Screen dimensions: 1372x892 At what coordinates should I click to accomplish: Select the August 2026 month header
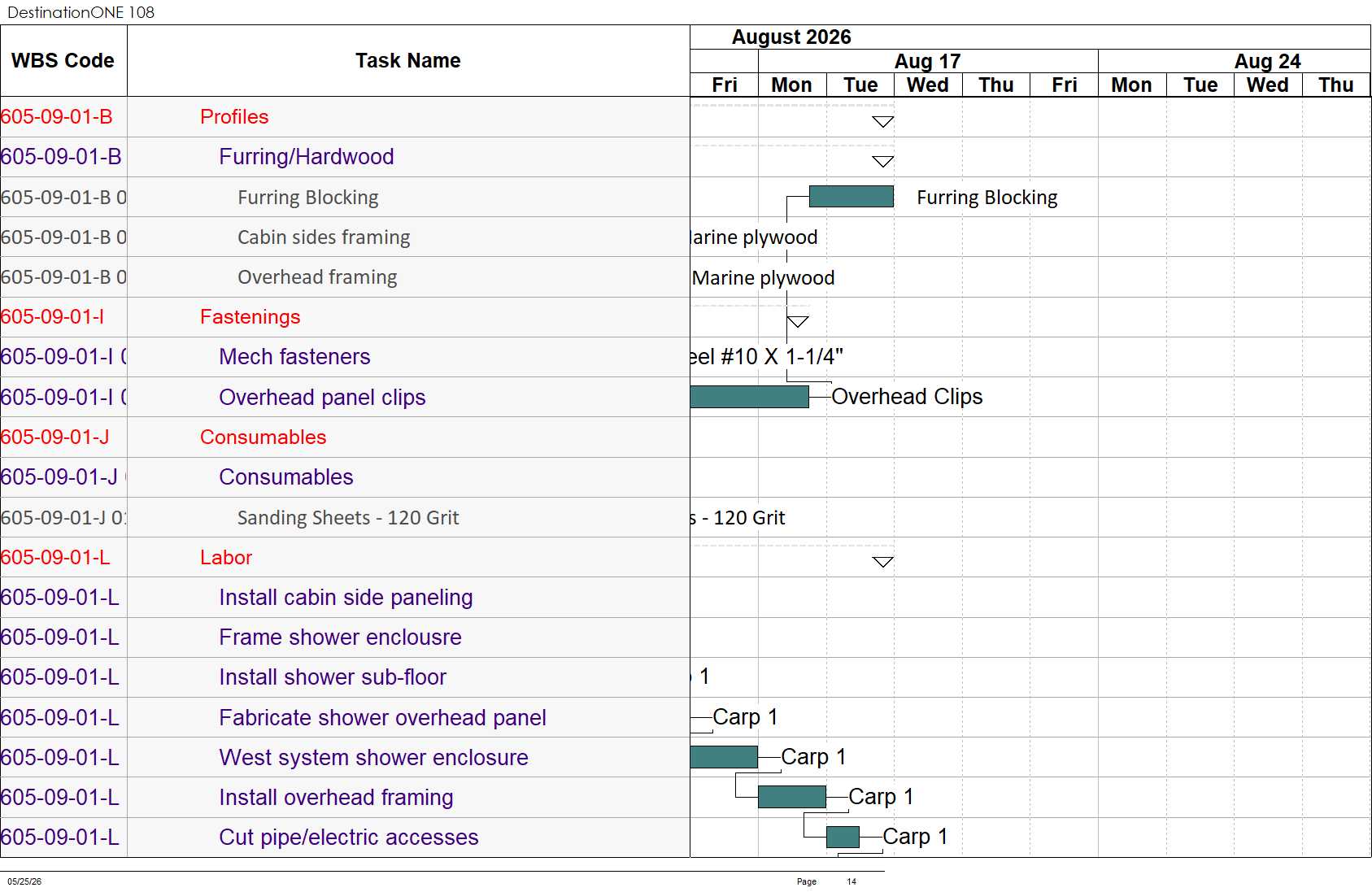pos(791,37)
